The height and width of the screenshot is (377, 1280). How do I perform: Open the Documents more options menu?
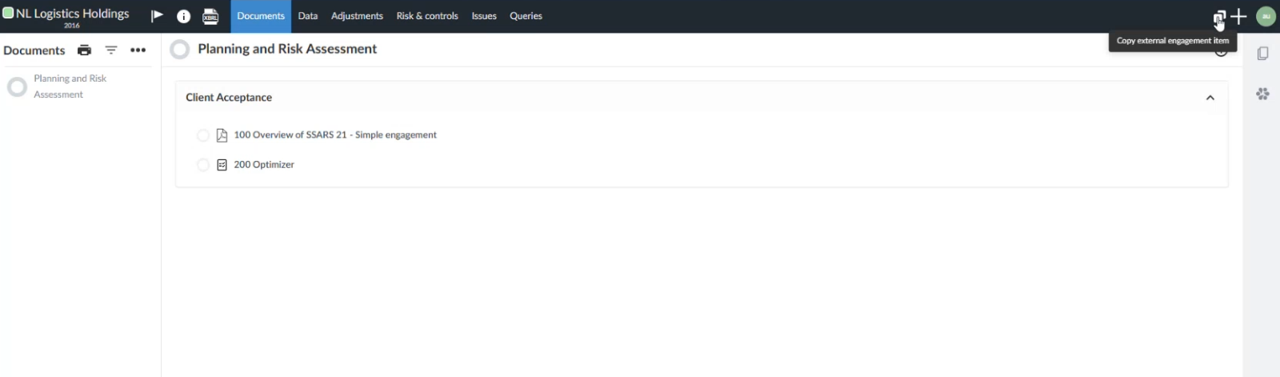(x=138, y=50)
